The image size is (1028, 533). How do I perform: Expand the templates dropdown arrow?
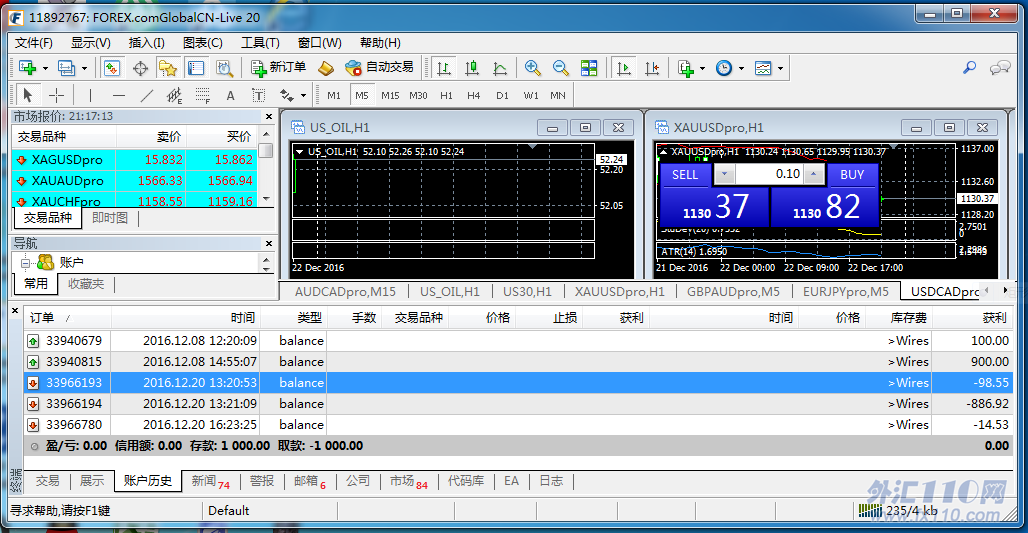click(780, 68)
